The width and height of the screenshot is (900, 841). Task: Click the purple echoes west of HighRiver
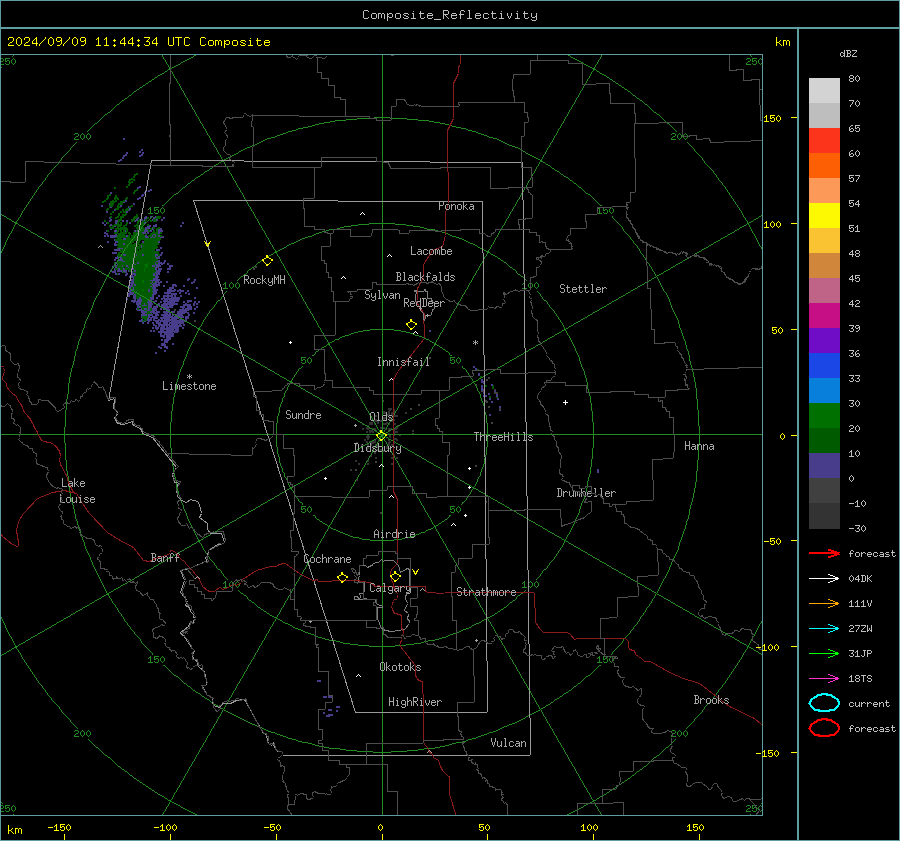328,705
